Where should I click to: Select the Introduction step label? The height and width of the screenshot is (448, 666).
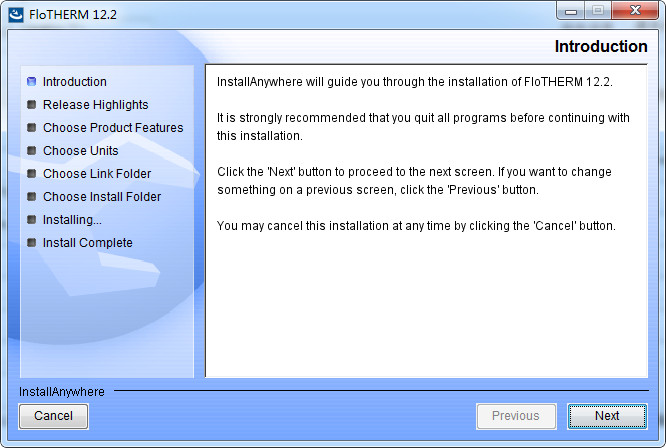(75, 82)
